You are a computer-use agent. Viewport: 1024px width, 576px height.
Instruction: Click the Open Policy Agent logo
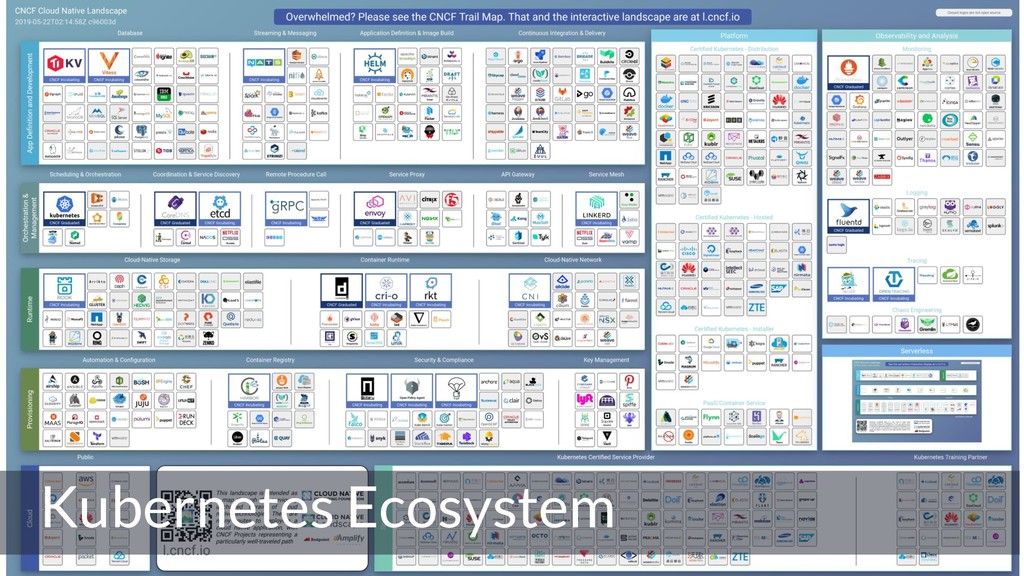[x=411, y=391]
